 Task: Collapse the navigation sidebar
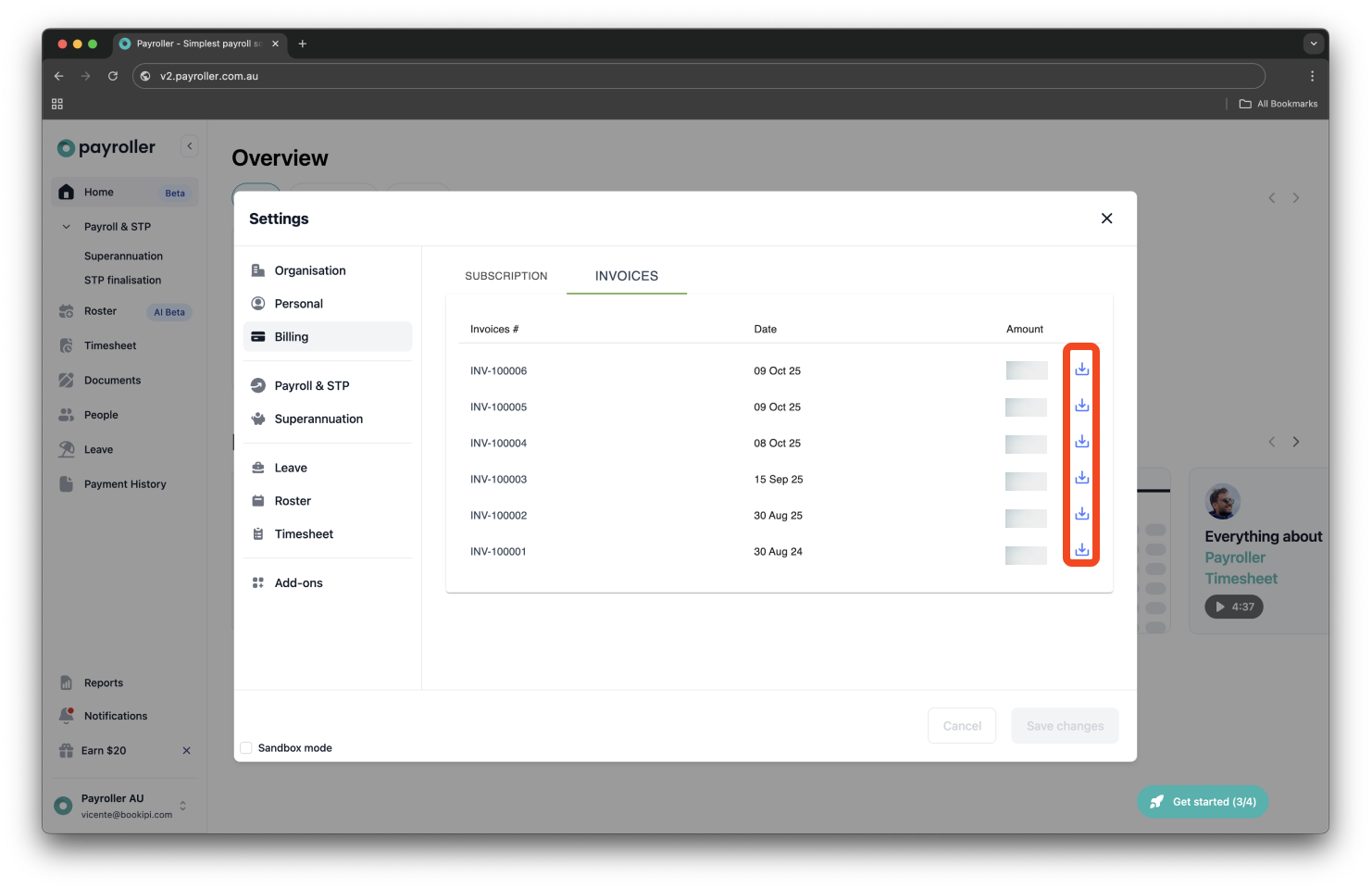pos(189,145)
